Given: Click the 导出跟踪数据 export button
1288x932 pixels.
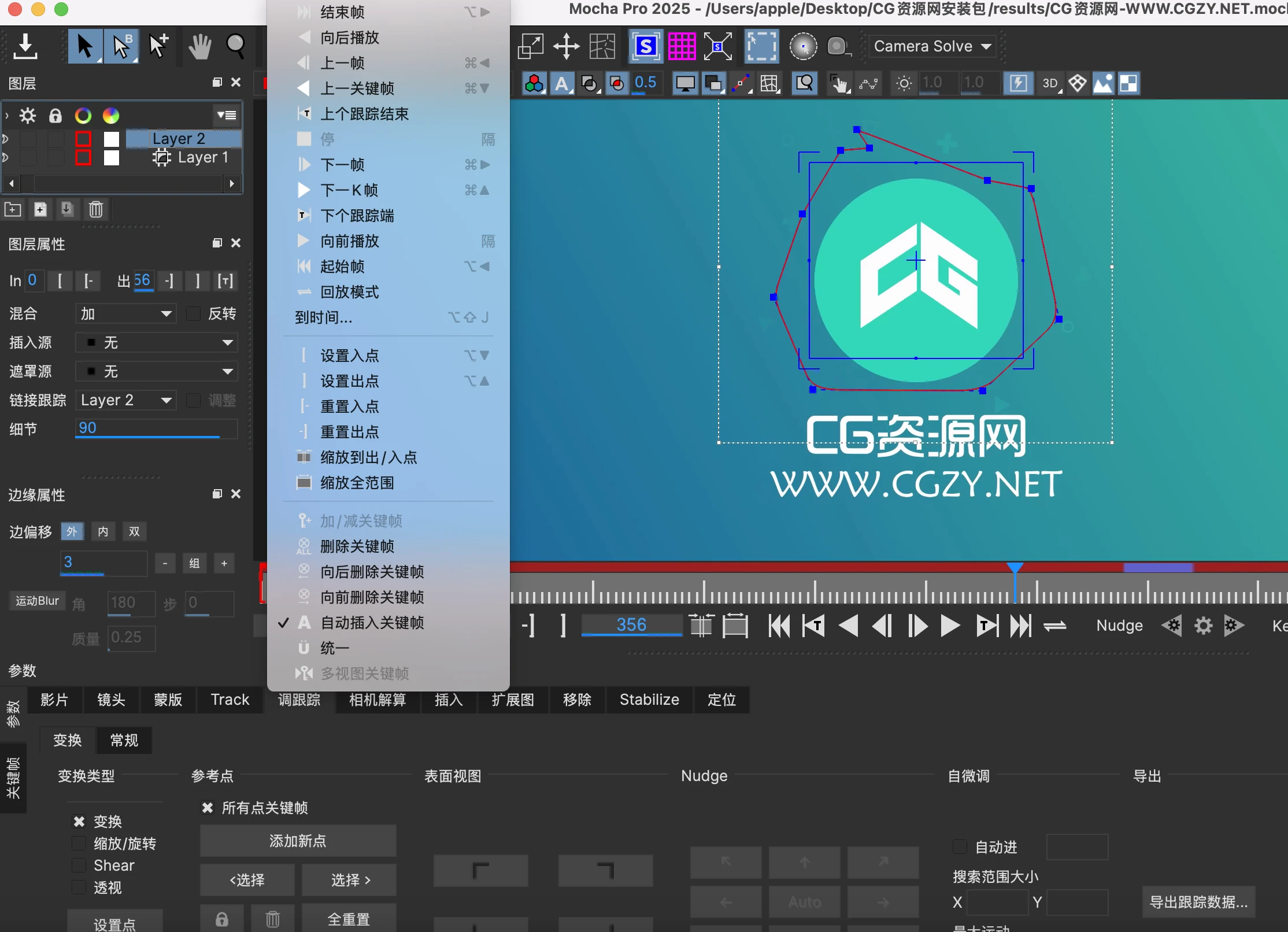Looking at the screenshot, I should point(1198,902).
